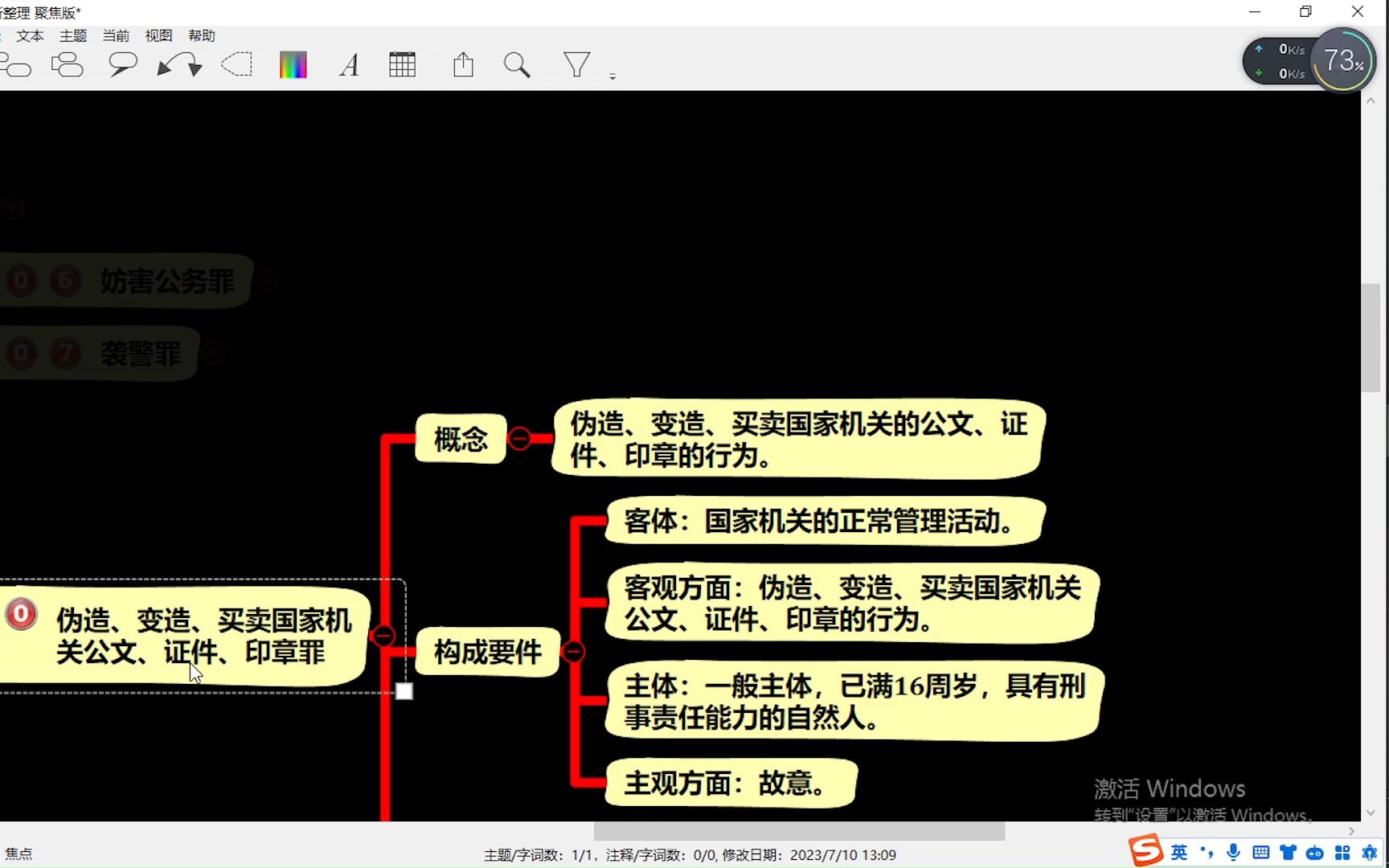Click the microphone voice input icon
This screenshot has width=1389, height=868.
pyautogui.click(x=1233, y=853)
